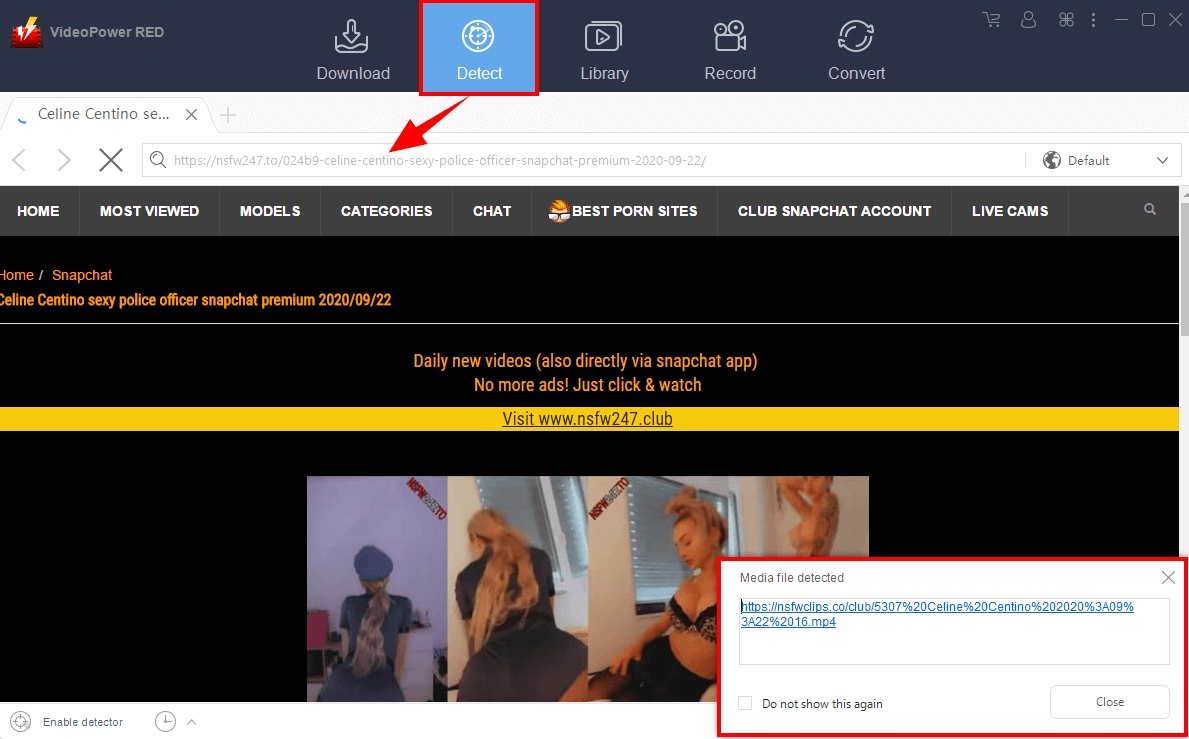Click the clock icon in the bottom bar

[x=165, y=722]
